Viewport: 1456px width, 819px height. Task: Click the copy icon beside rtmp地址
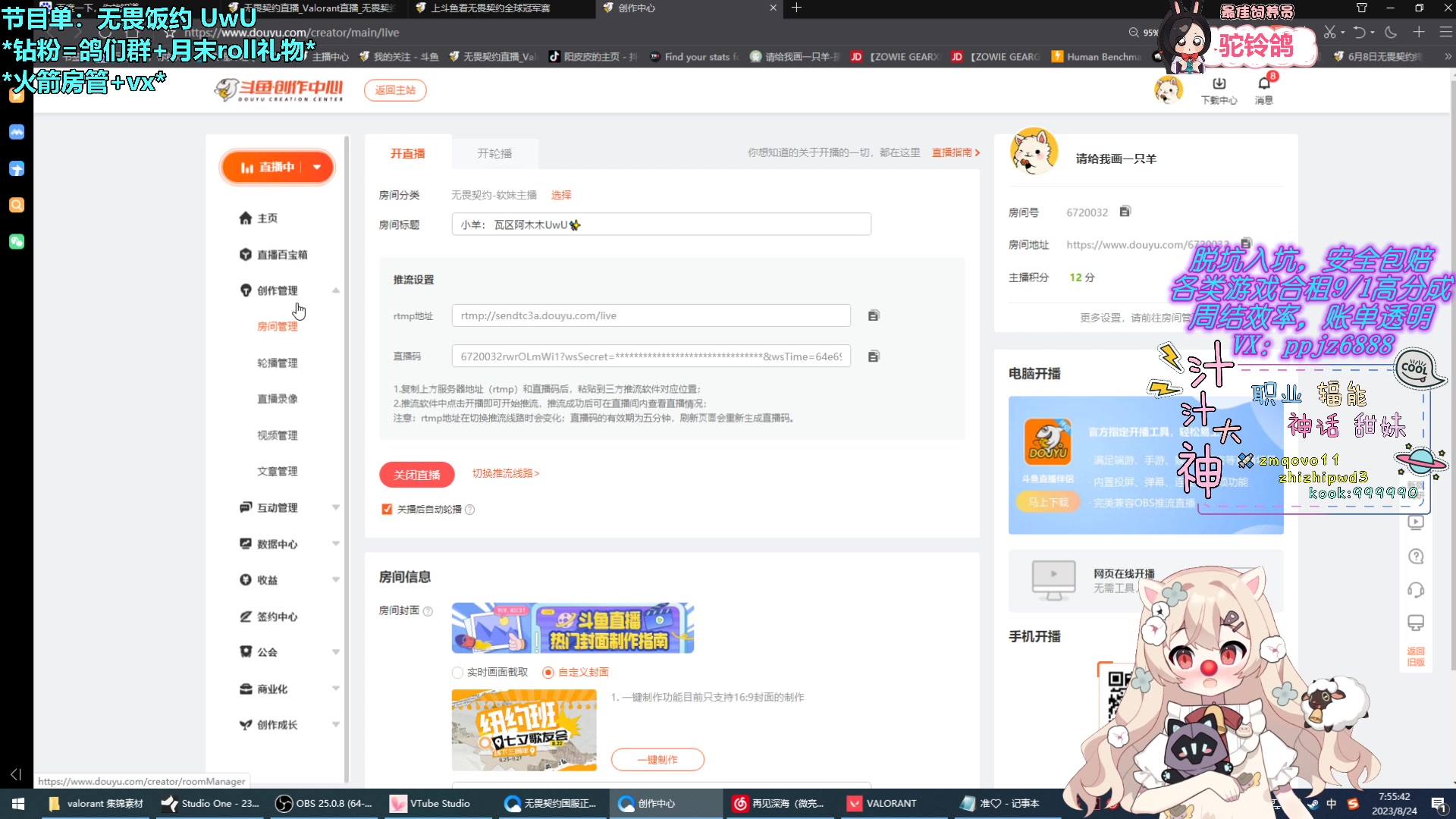tap(873, 315)
